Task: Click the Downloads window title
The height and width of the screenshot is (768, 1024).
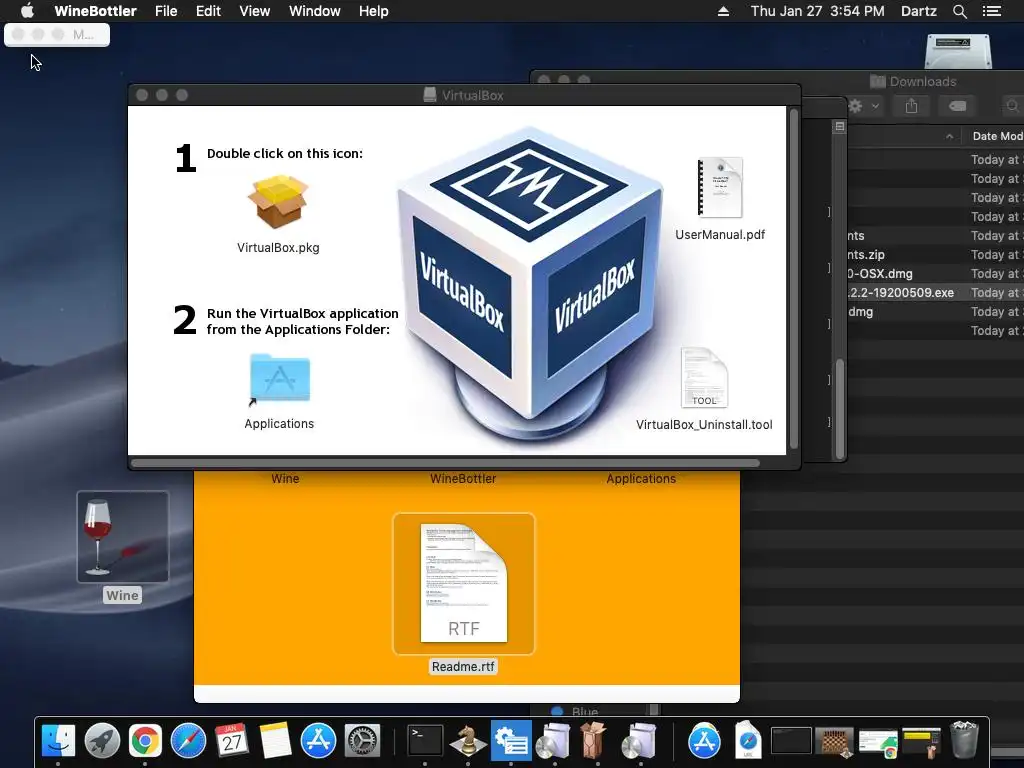Action: (x=923, y=82)
